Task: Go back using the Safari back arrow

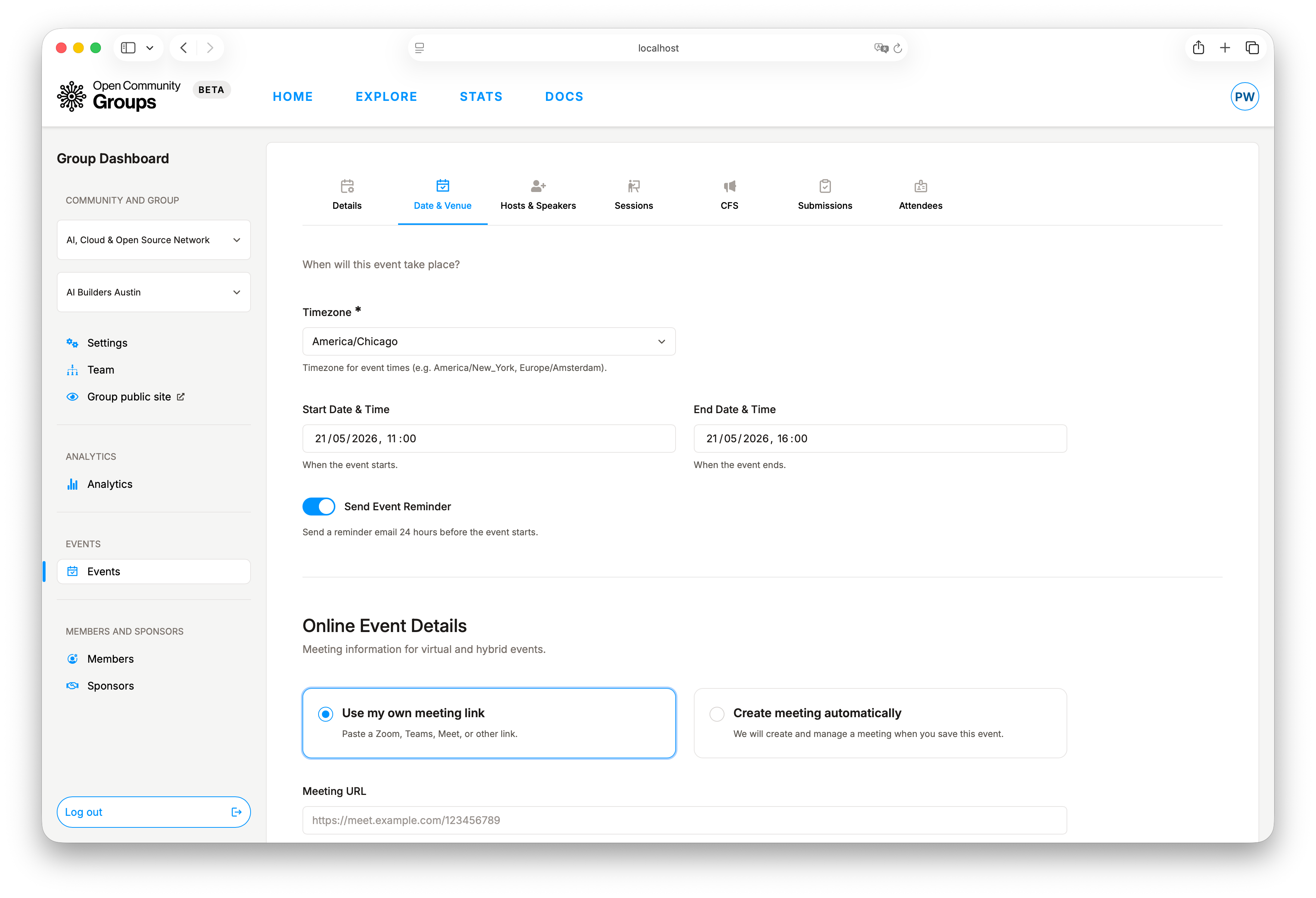Action: tap(183, 47)
